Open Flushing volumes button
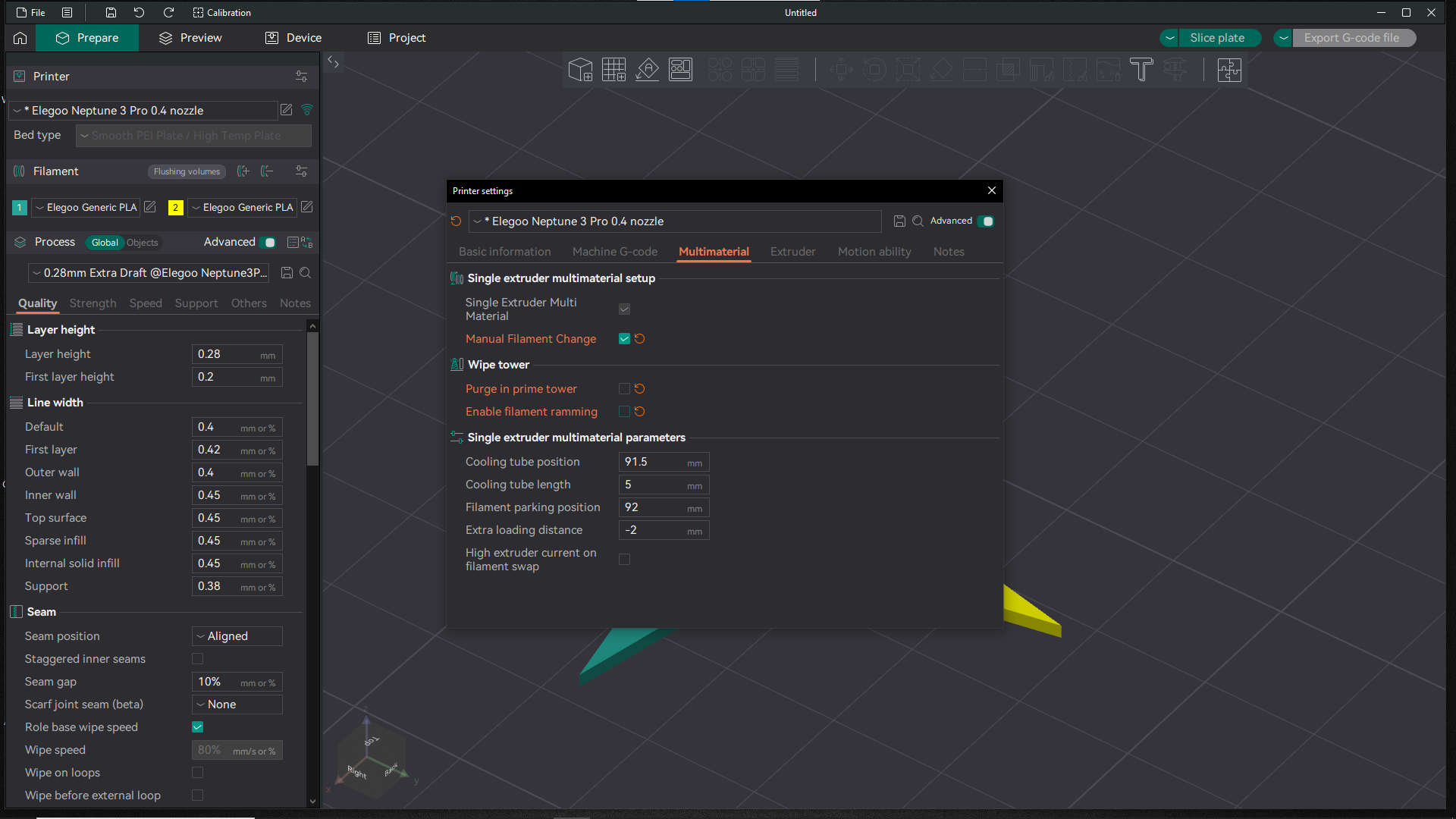 (x=187, y=171)
